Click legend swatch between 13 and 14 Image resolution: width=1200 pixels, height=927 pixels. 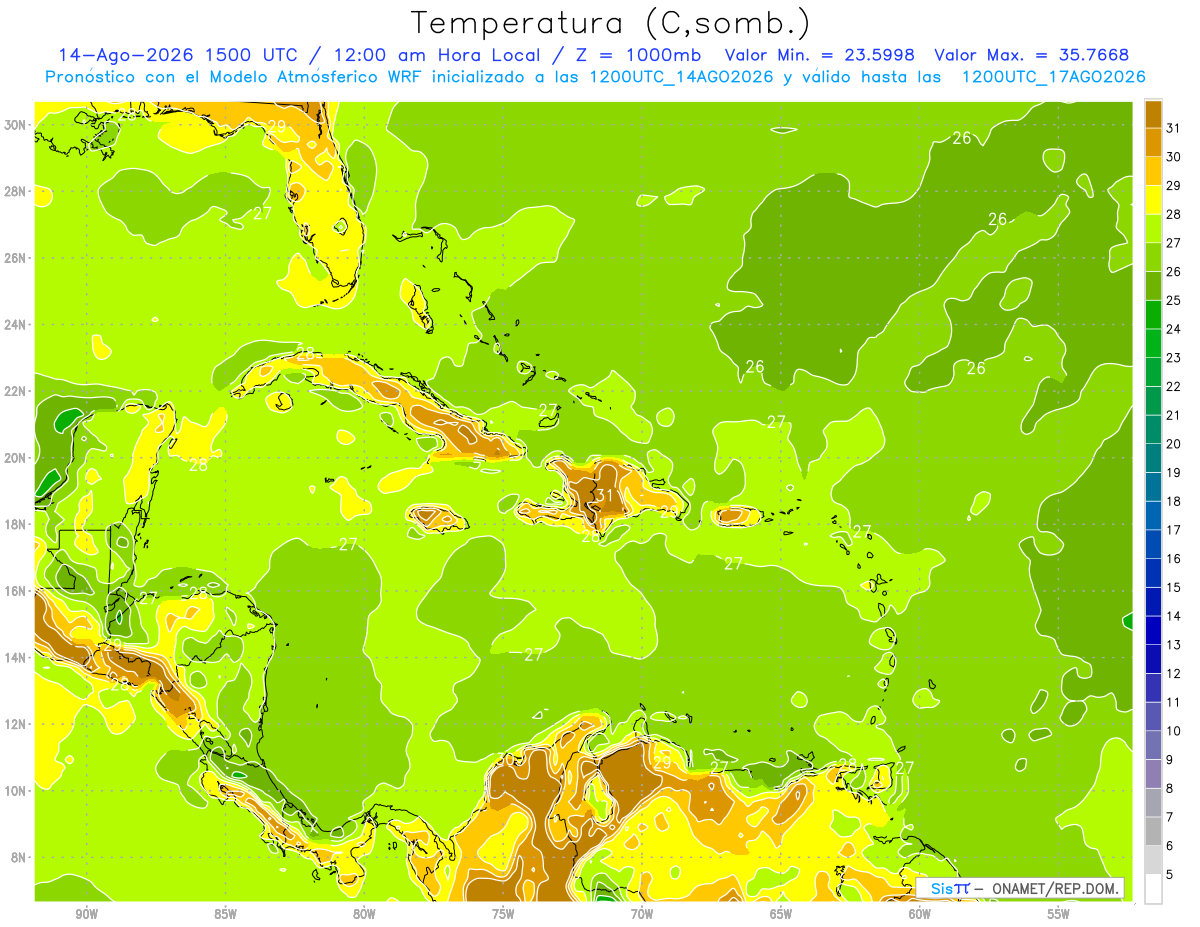(x=1153, y=630)
